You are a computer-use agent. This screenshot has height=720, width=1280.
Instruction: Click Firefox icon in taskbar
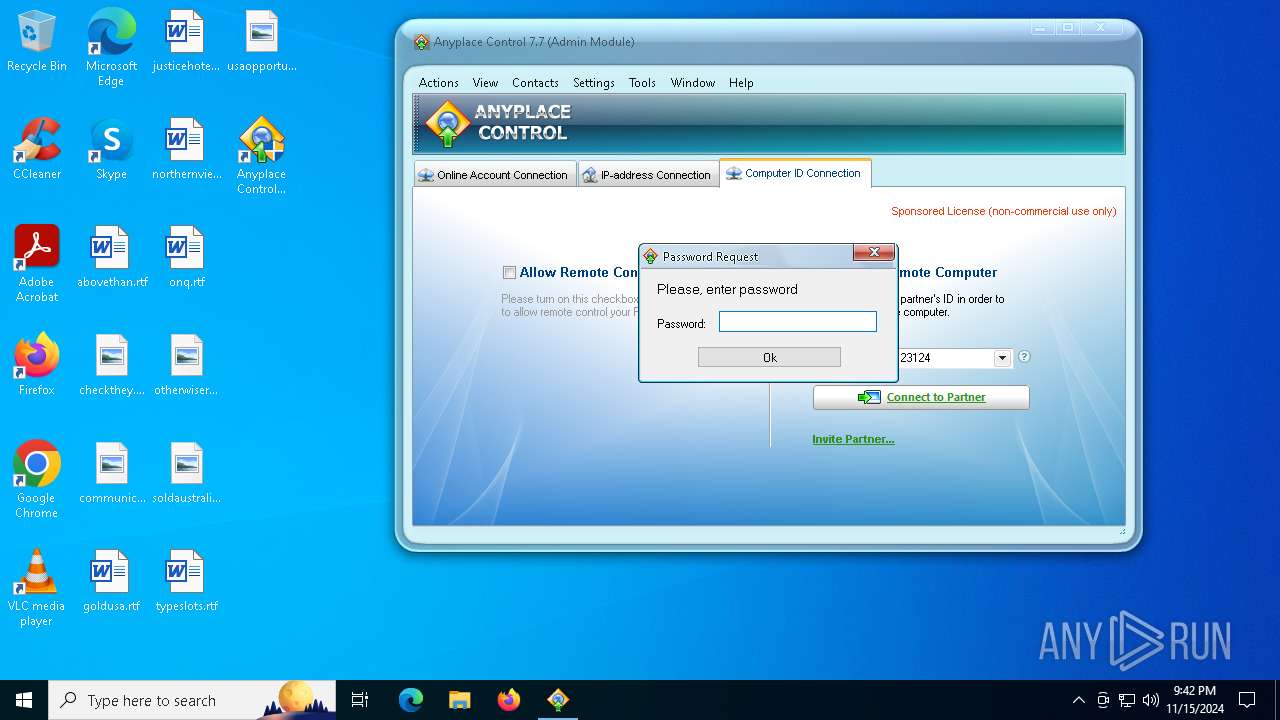(509, 700)
